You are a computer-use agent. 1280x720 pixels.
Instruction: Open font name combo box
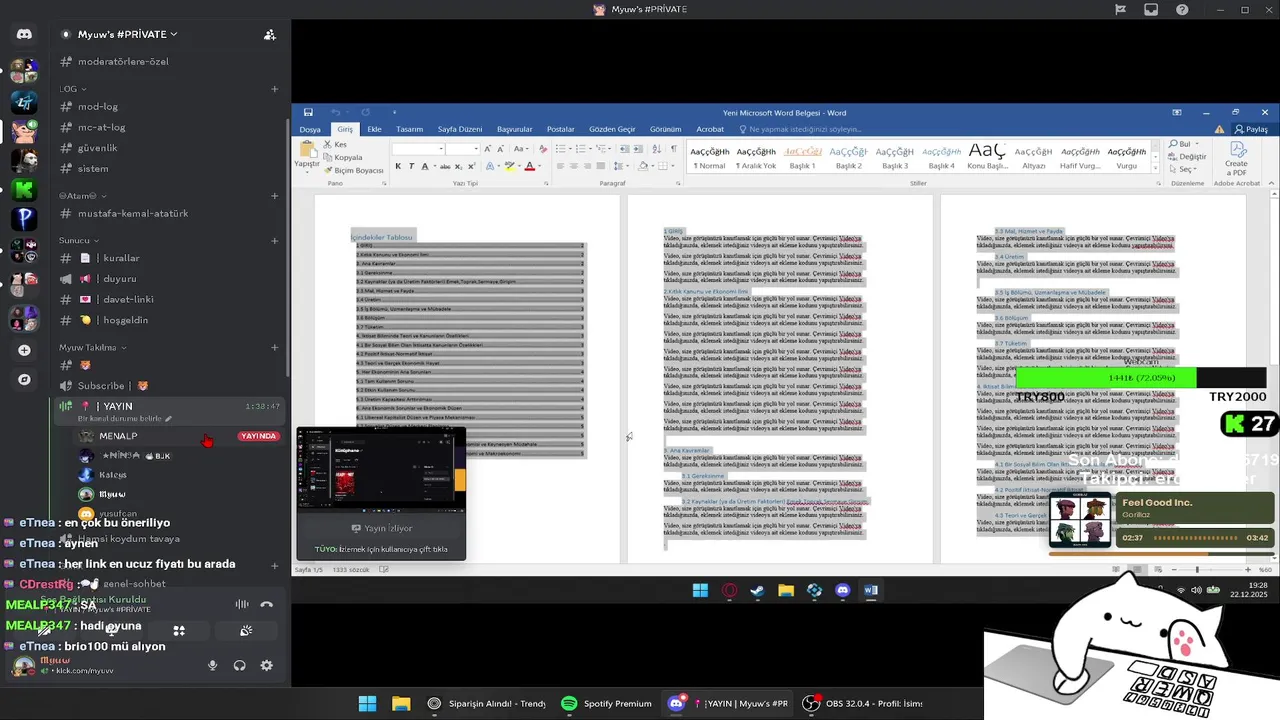(x=418, y=149)
